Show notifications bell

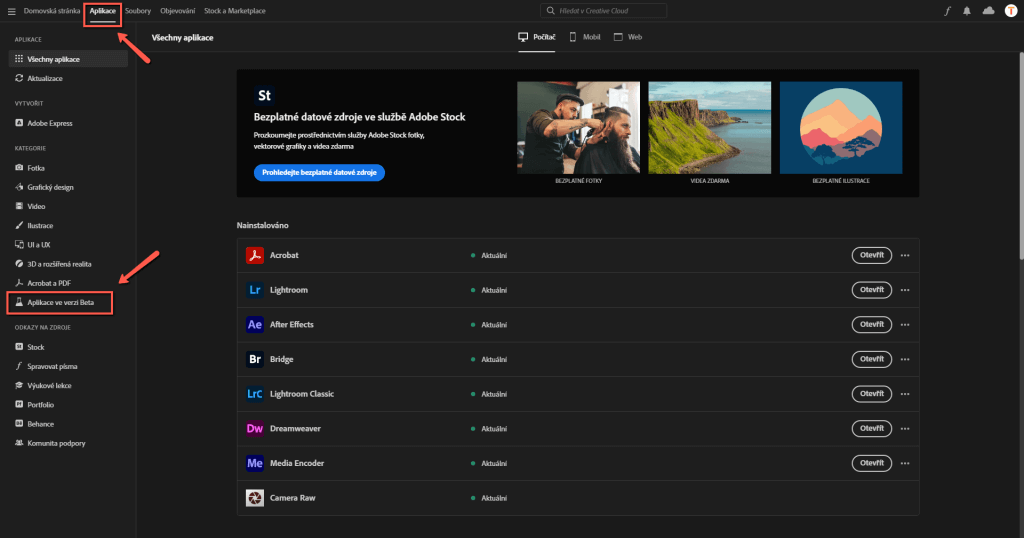[x=967, y=10]
